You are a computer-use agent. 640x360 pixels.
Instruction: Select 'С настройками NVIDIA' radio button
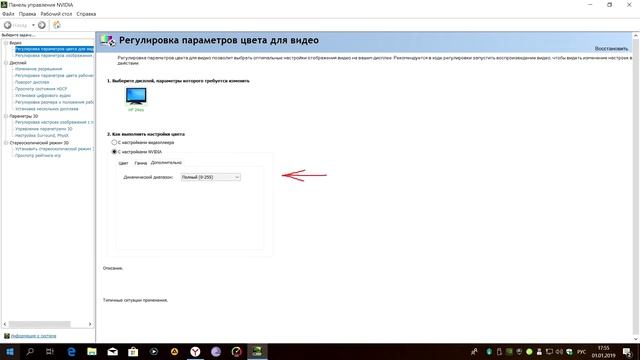coord(114,151)
